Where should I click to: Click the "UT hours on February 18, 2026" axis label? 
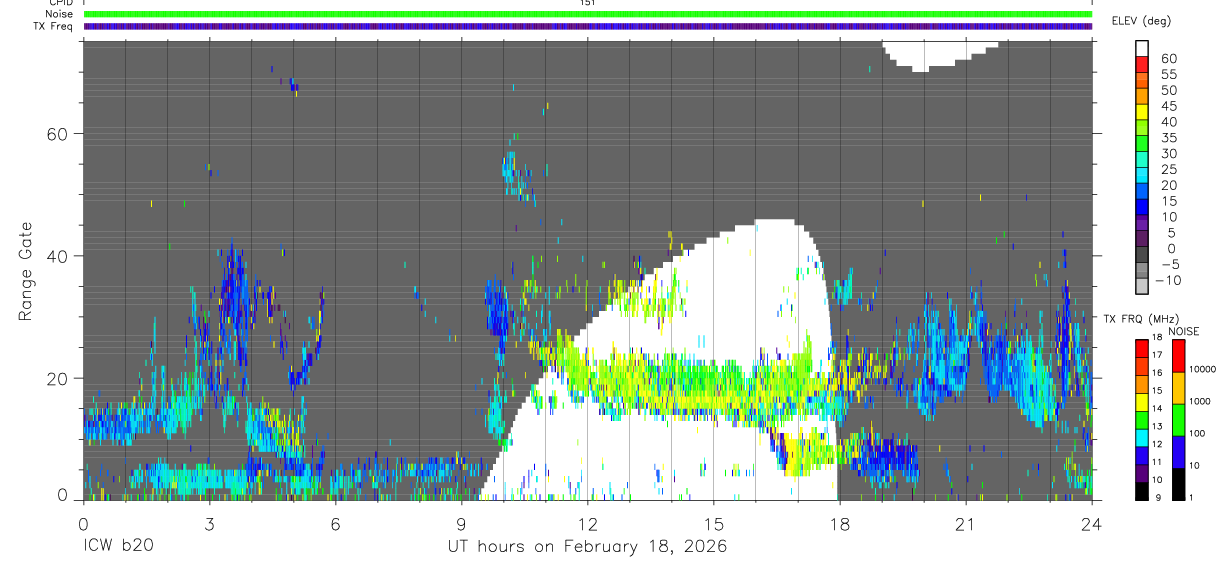coord(587,548)
